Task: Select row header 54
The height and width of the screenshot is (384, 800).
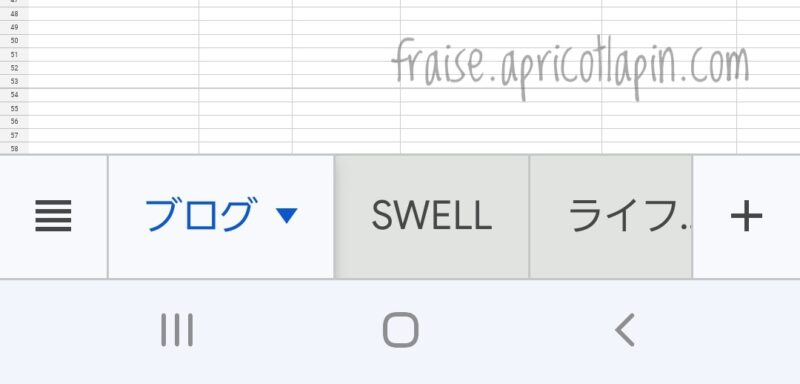Action: click(x=14, y=95)
